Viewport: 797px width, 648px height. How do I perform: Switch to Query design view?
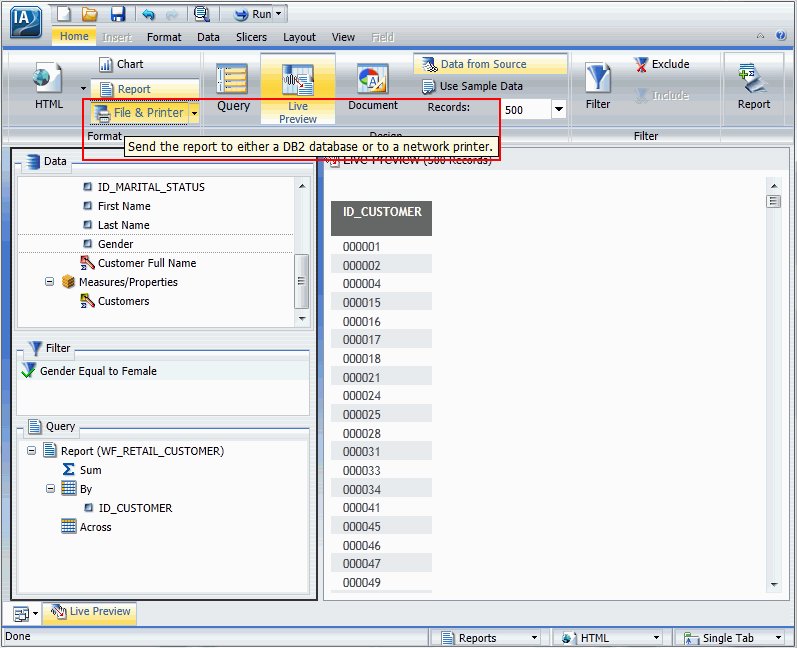[233, 86]
